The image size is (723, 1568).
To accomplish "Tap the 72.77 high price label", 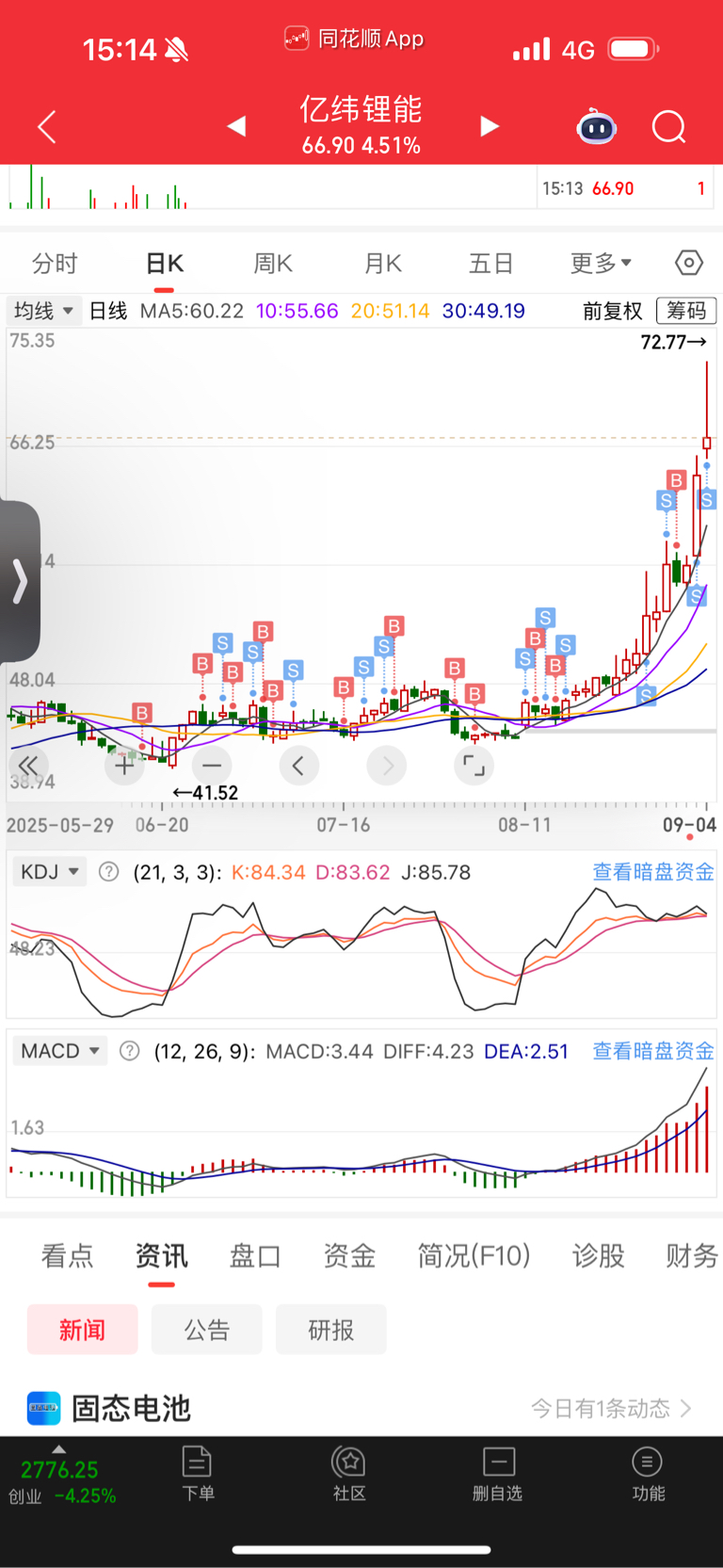I will click(x=673, y=342).
